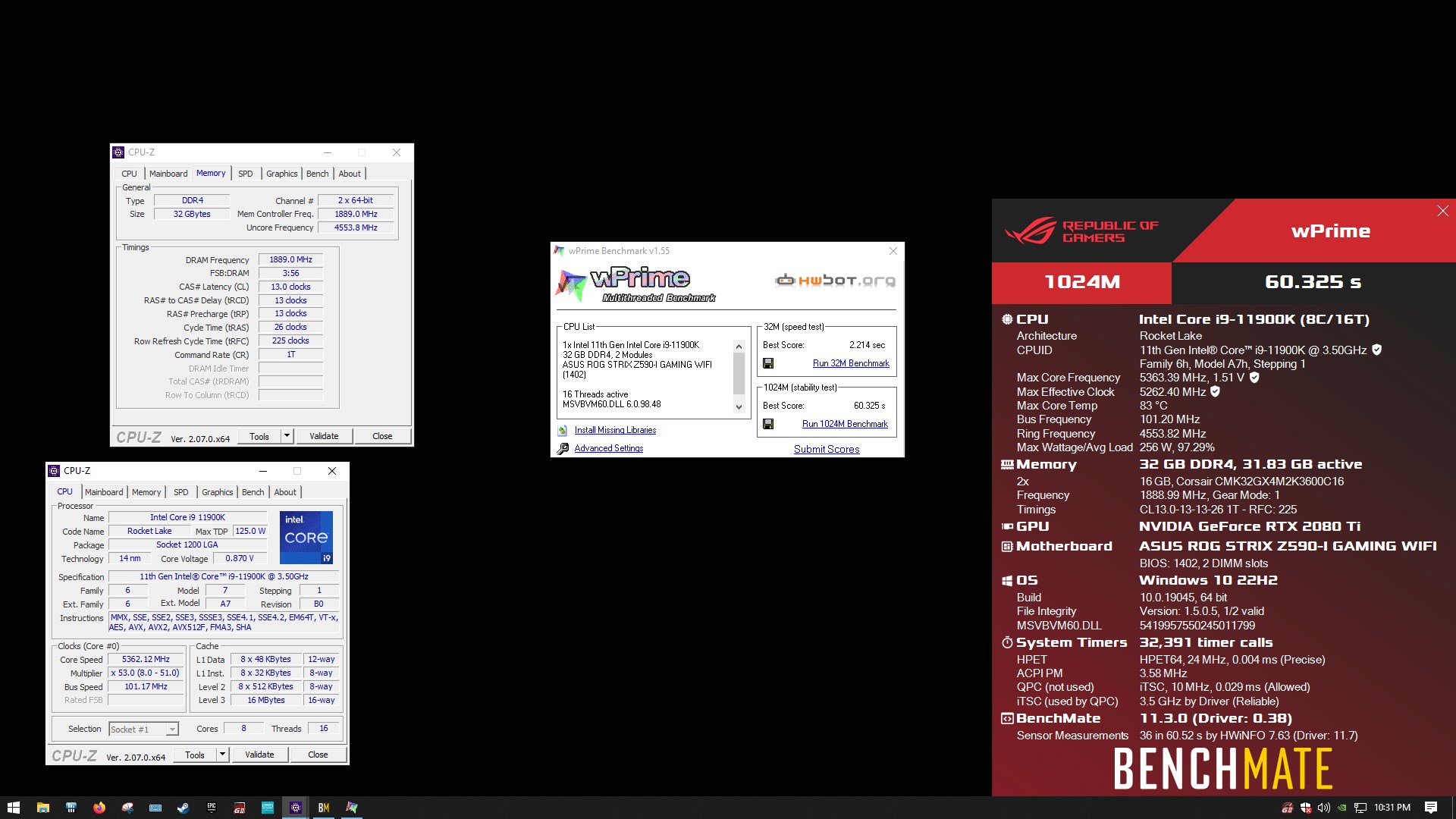Open SPD tab in lower CPU-Z window
Viewport: 1456px width, 819px height.
coord(180,492)
